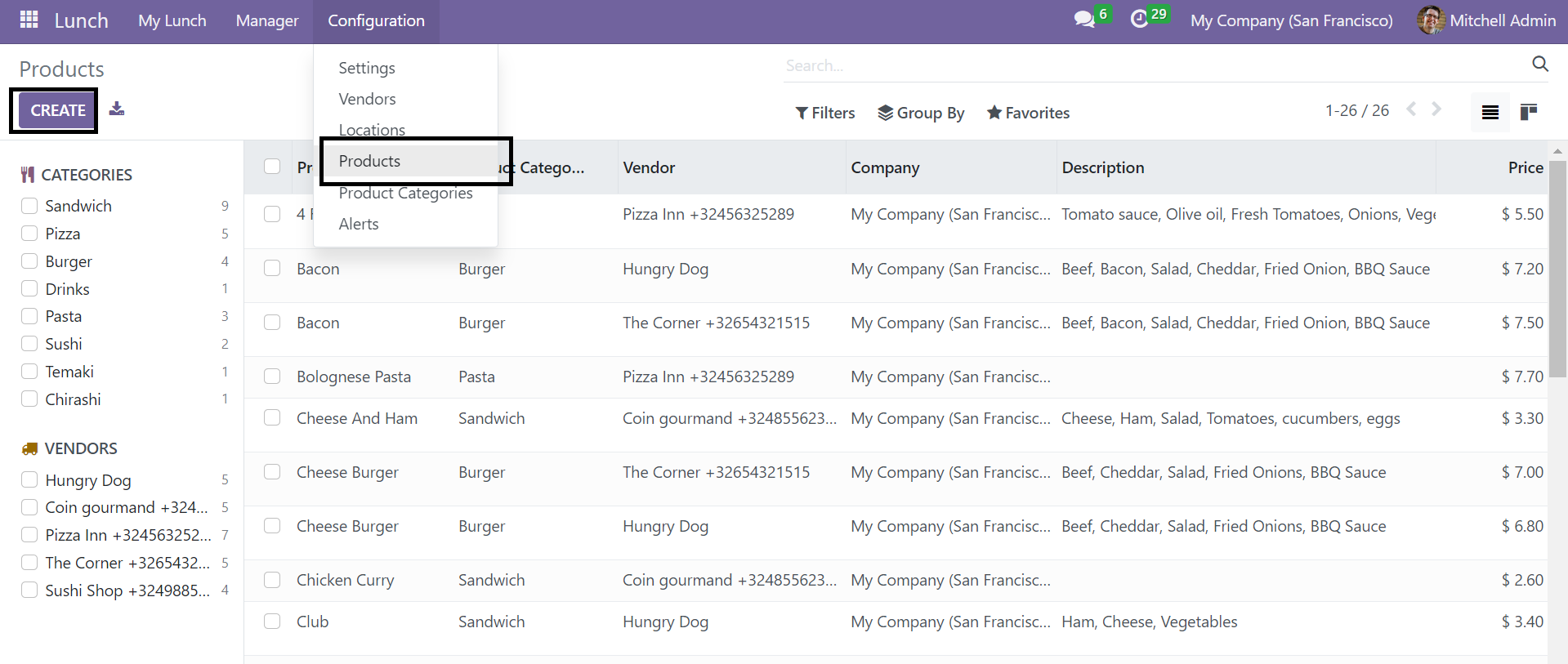
Task: Open the activities clock icon with badge 29
Action: click(x=1140, y=20)
